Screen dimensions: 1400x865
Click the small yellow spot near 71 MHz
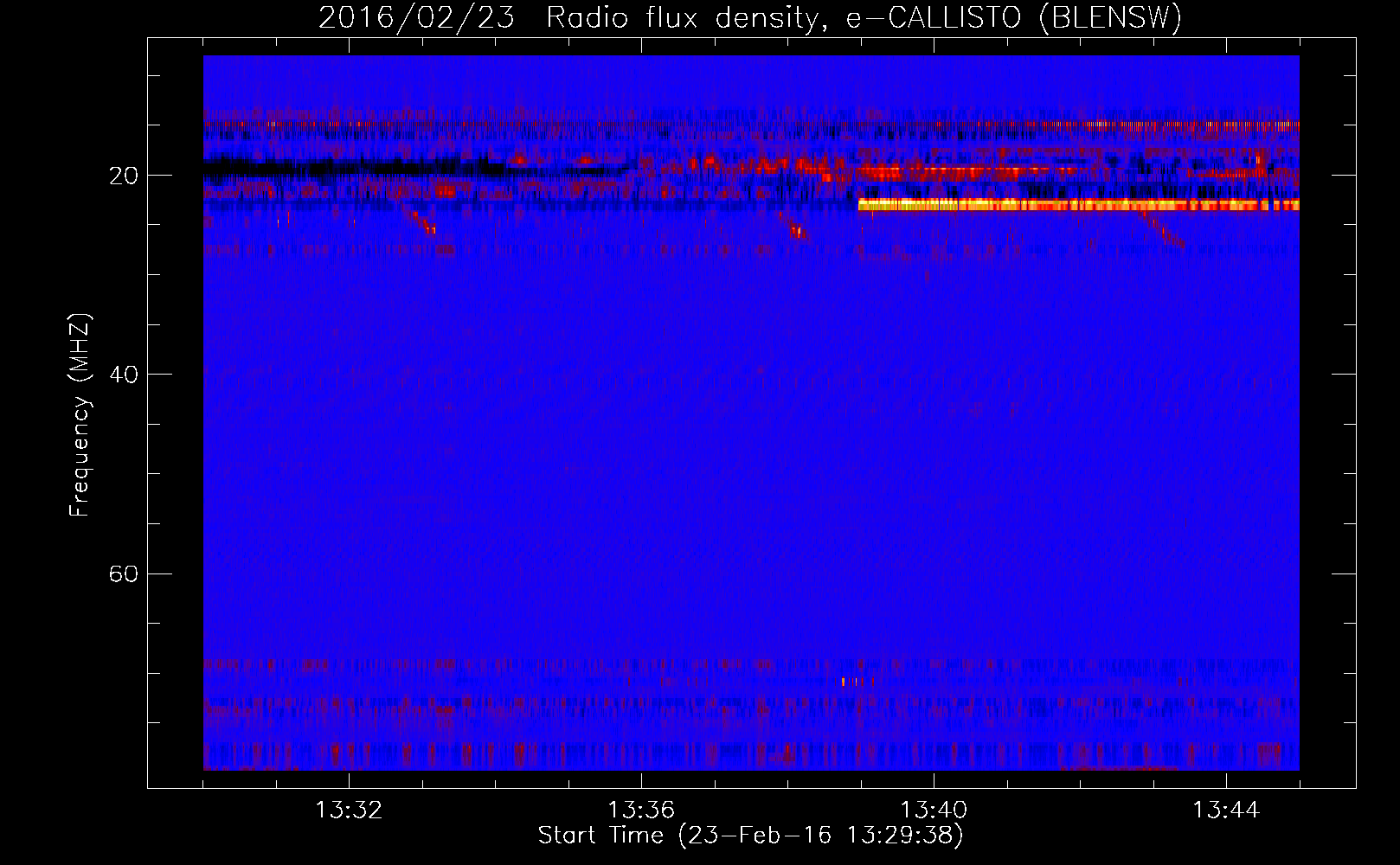[x=844, y=682]
